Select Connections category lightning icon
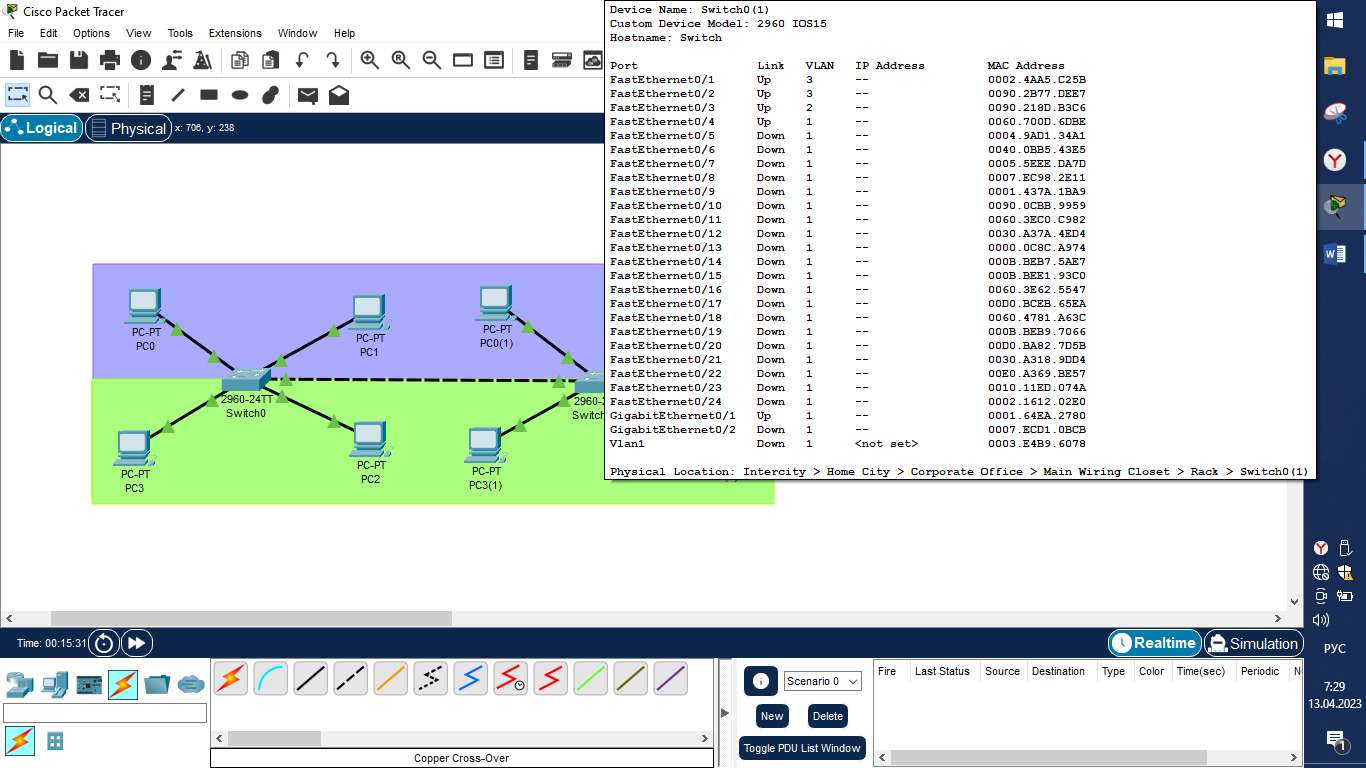Screen dimensions: 1366x768 tap(123, 685)
